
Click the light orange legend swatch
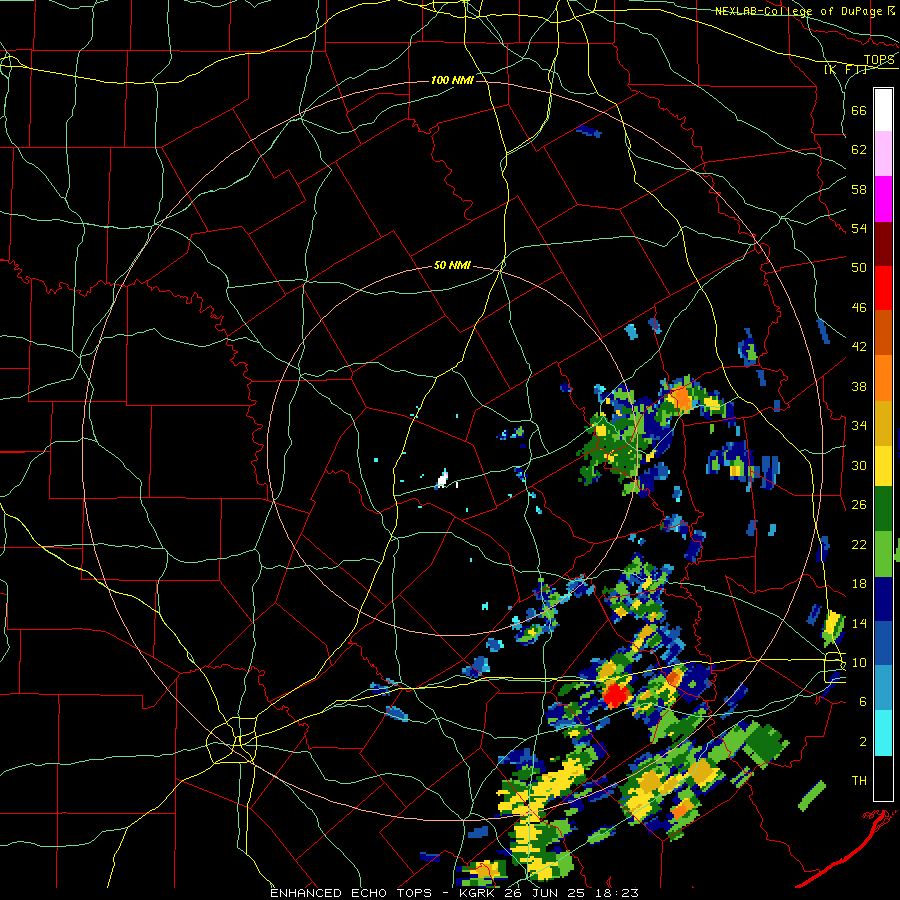(x=883, y=378)
